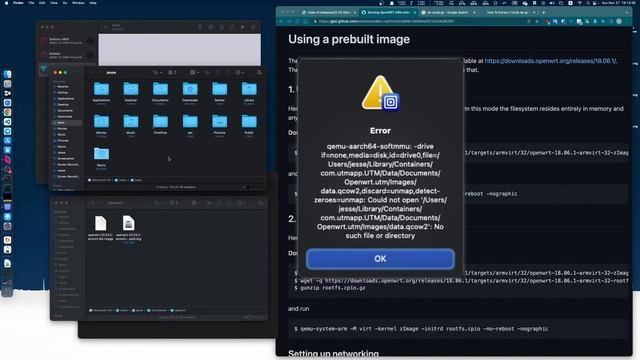Switch view mode in jesse Finder toolbar
This screenshot has height=360, width=640.
tap(173, 73)
